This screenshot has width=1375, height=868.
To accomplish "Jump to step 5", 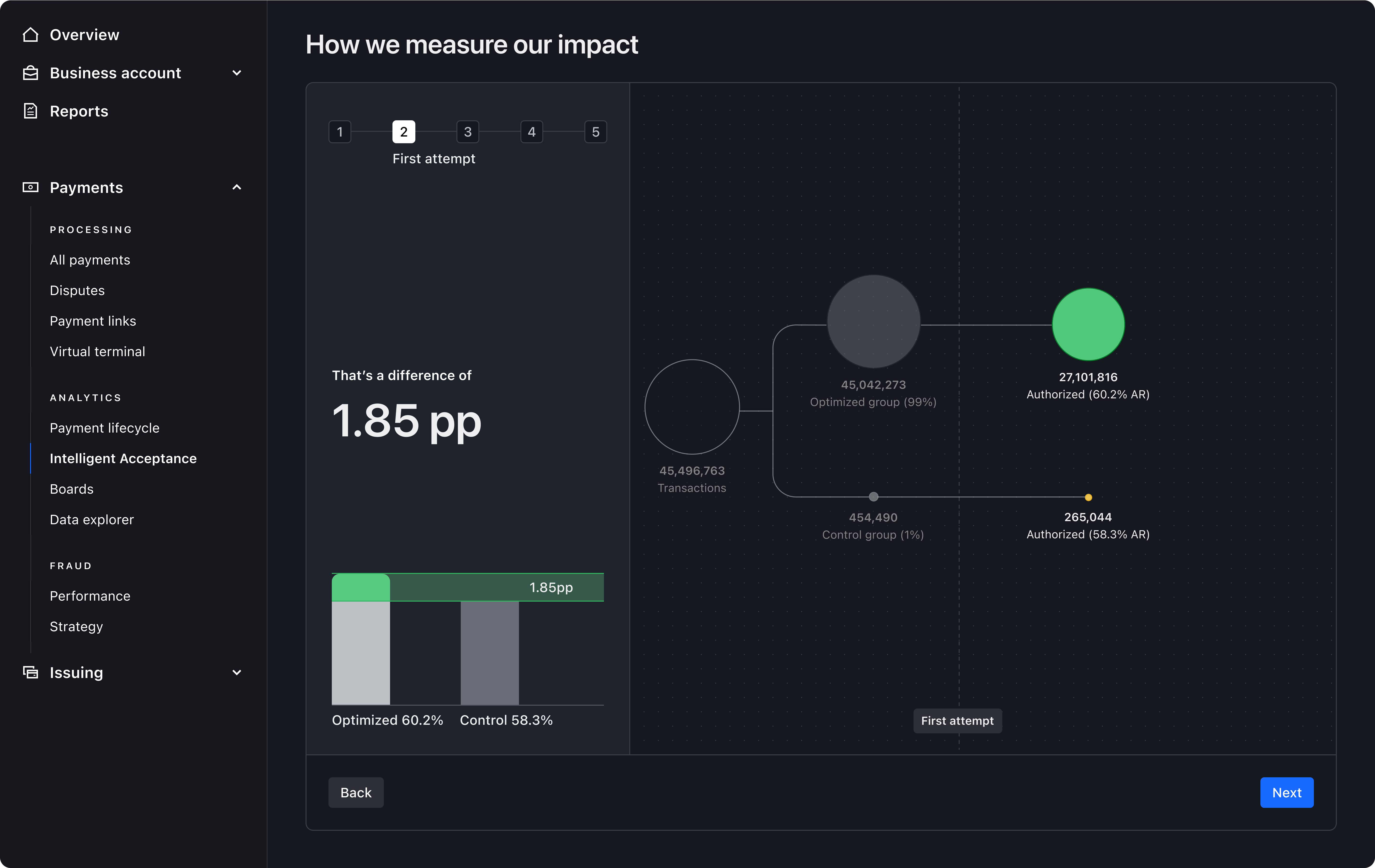I will click(x=596, y=132).
